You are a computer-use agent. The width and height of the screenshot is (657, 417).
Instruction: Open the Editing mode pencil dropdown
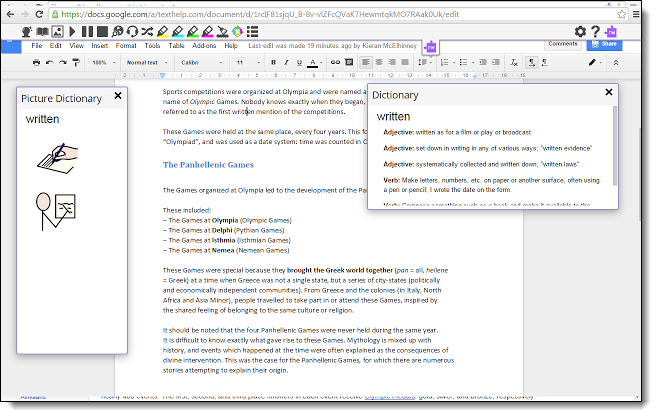coord(595,62)
